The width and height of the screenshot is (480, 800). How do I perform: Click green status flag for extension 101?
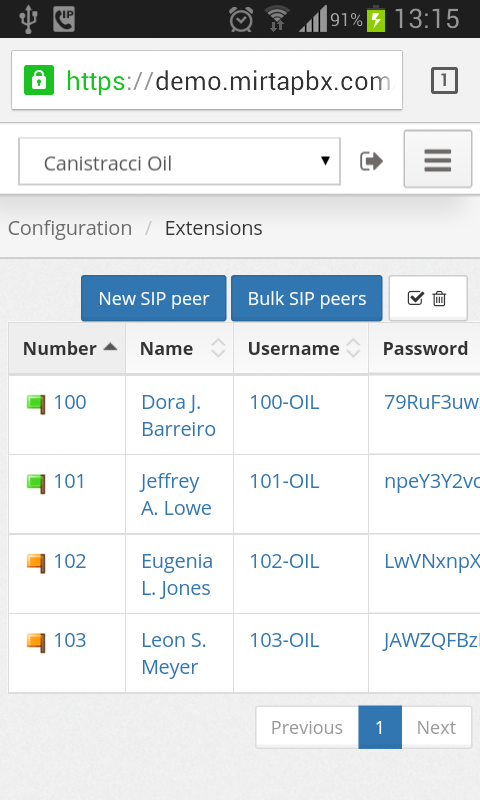point(36,483)
